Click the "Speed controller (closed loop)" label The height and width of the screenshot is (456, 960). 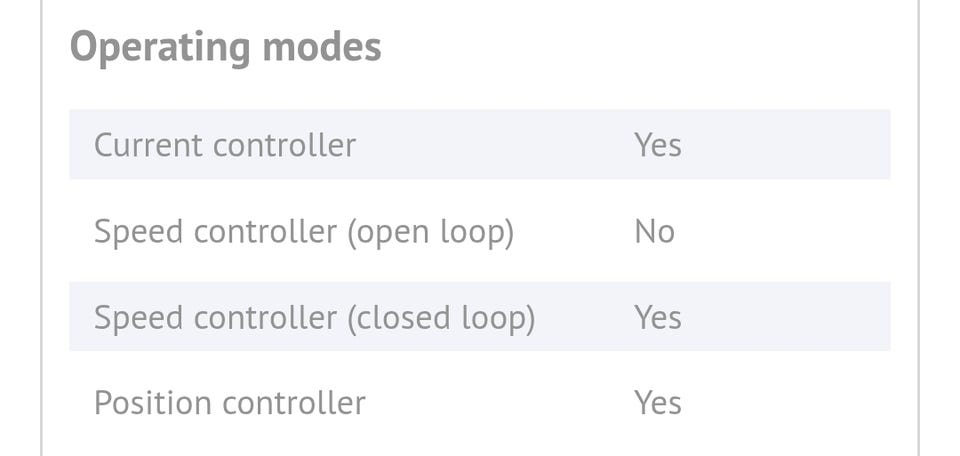(314, 318)
